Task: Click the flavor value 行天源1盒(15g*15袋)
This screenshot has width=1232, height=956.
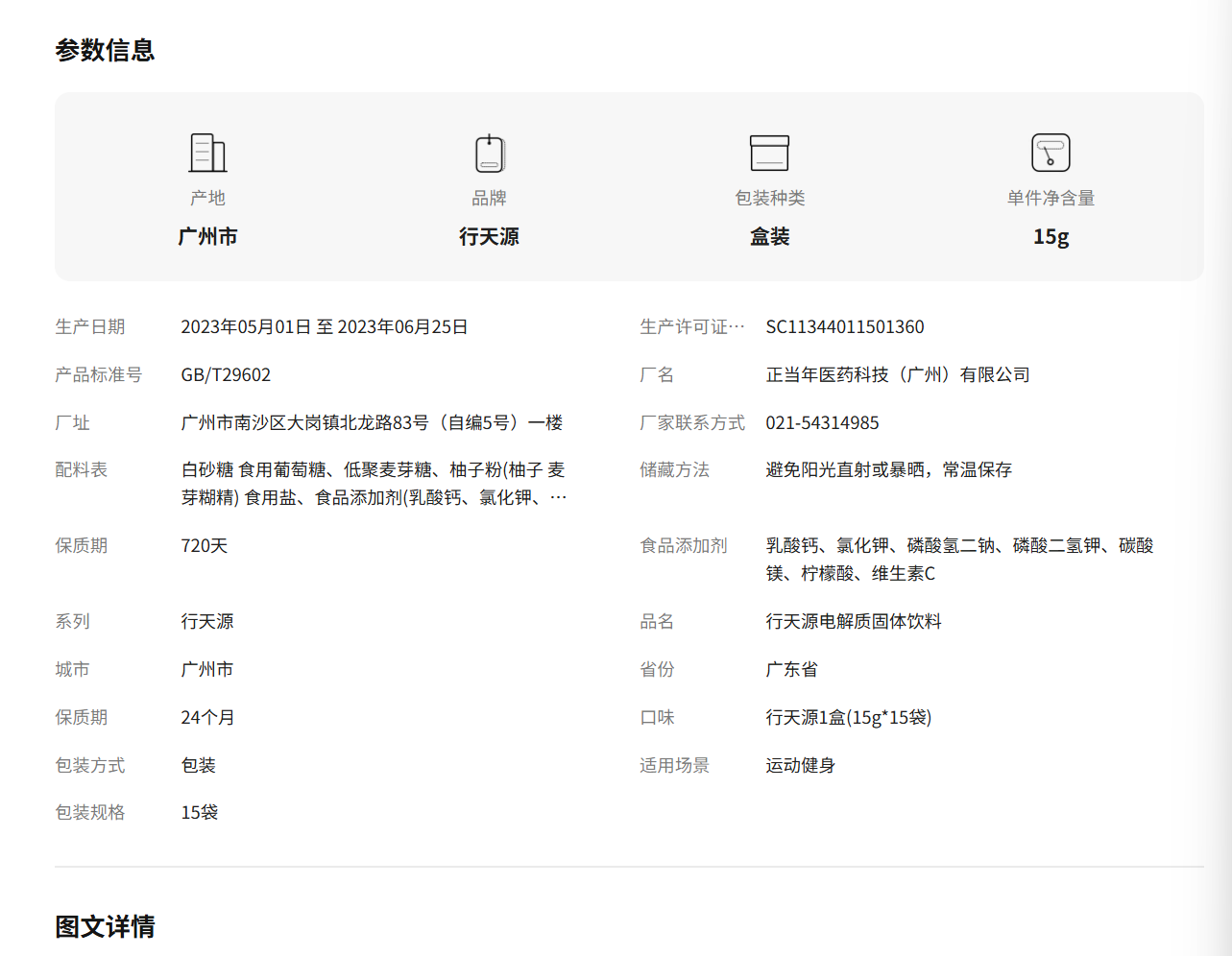Action: point(849,718)
